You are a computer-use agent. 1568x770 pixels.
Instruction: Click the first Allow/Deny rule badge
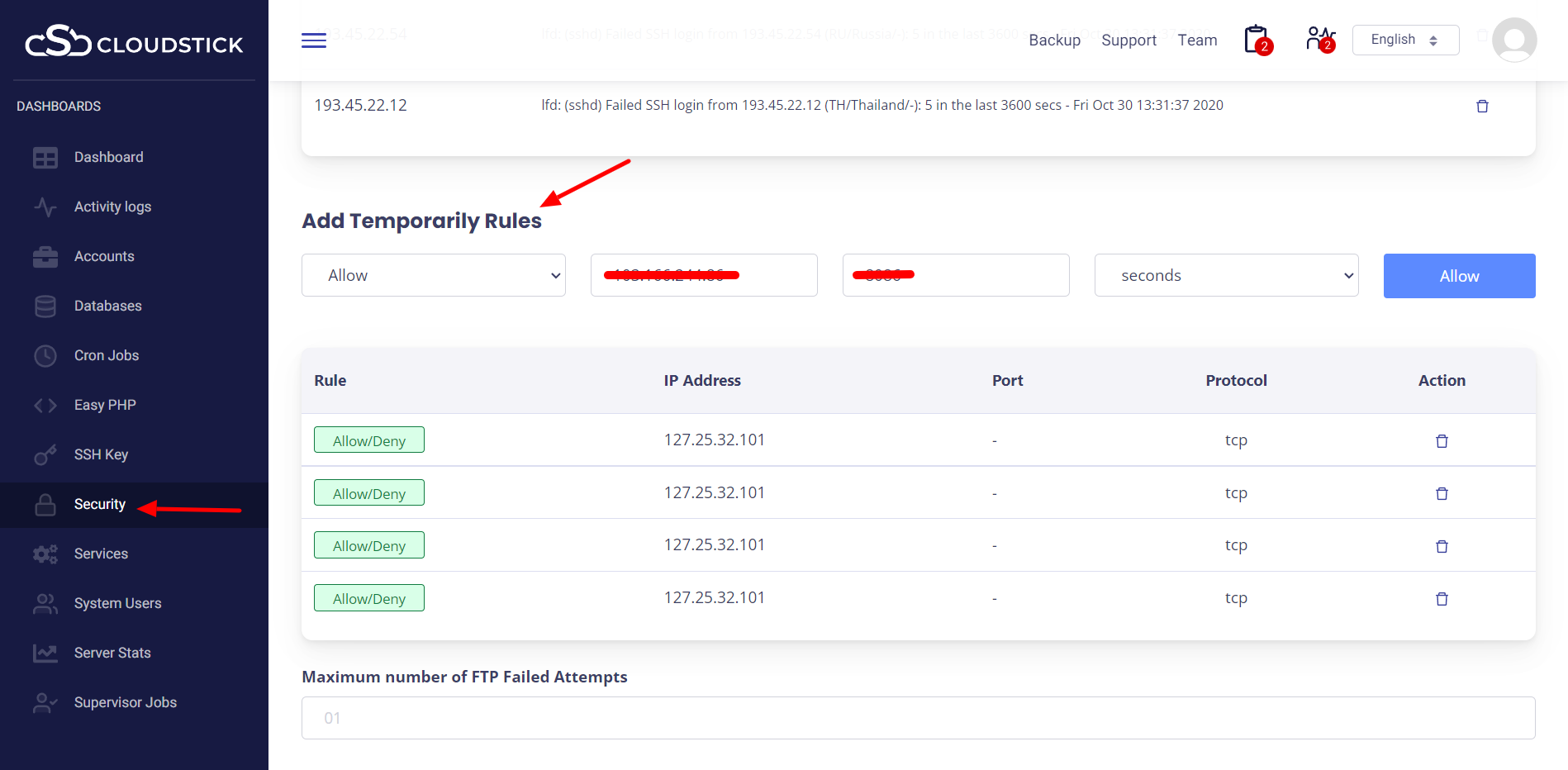click(369, 440)
